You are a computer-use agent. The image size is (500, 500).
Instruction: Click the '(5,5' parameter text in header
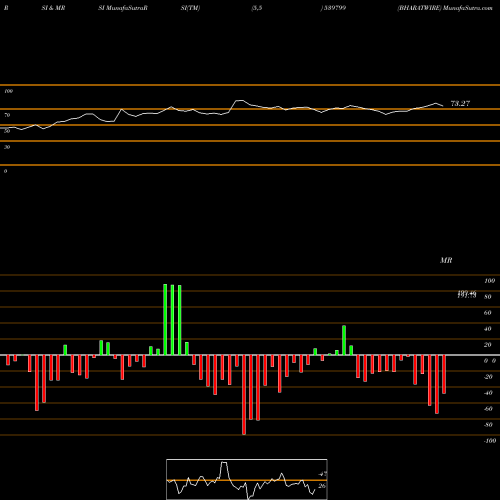257,8
